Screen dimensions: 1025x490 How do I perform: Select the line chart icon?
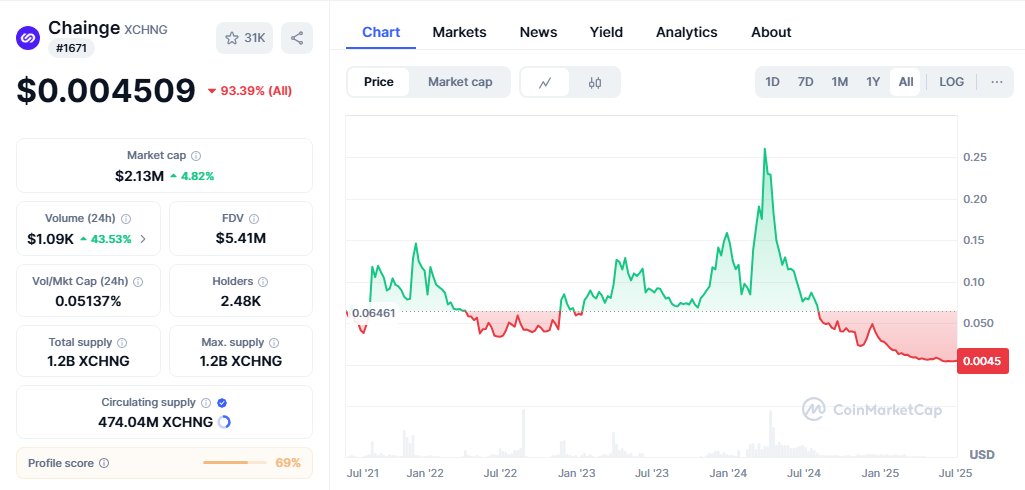545,82
